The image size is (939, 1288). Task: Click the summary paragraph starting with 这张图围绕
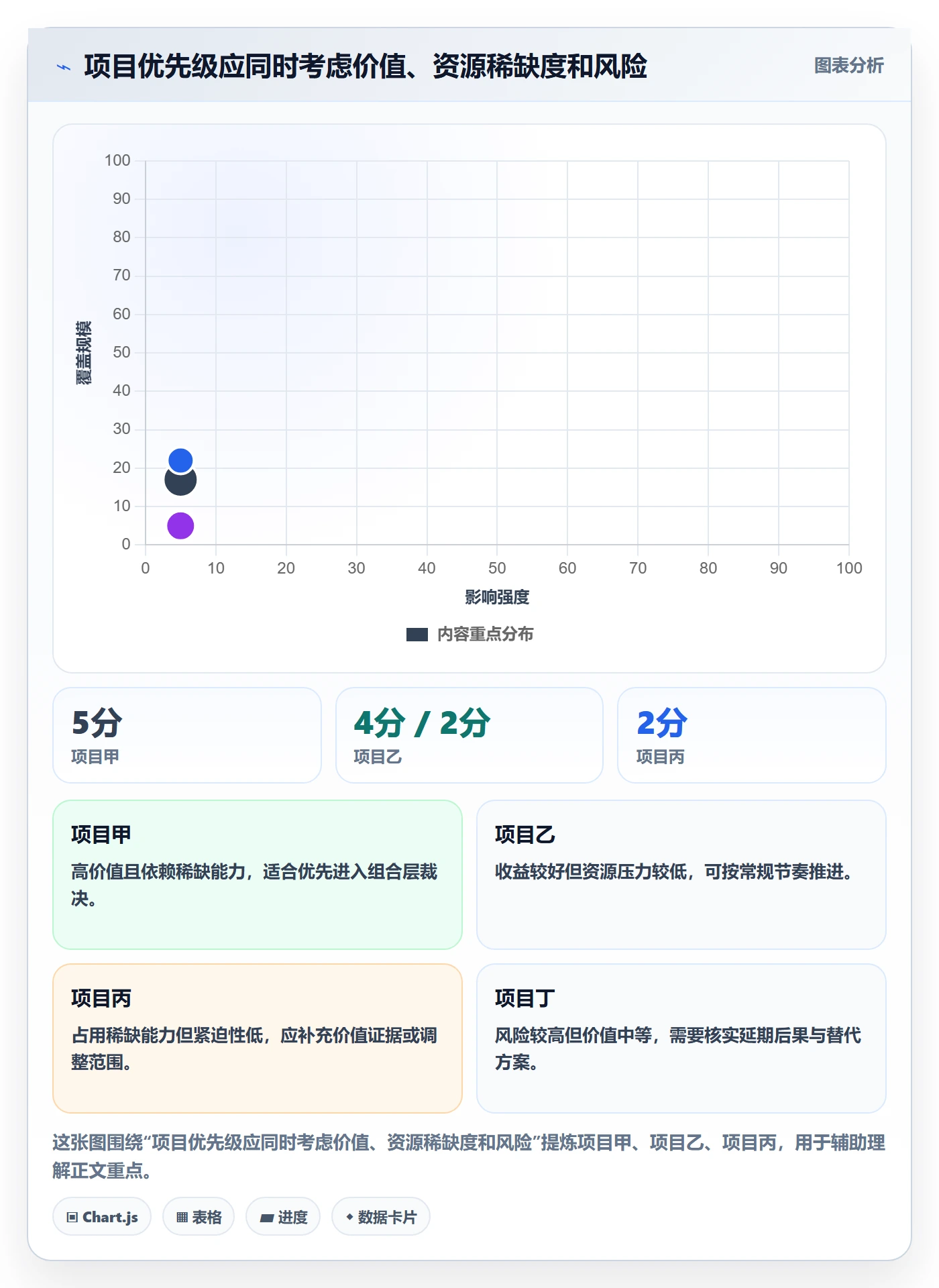[x=469, y=1156]
